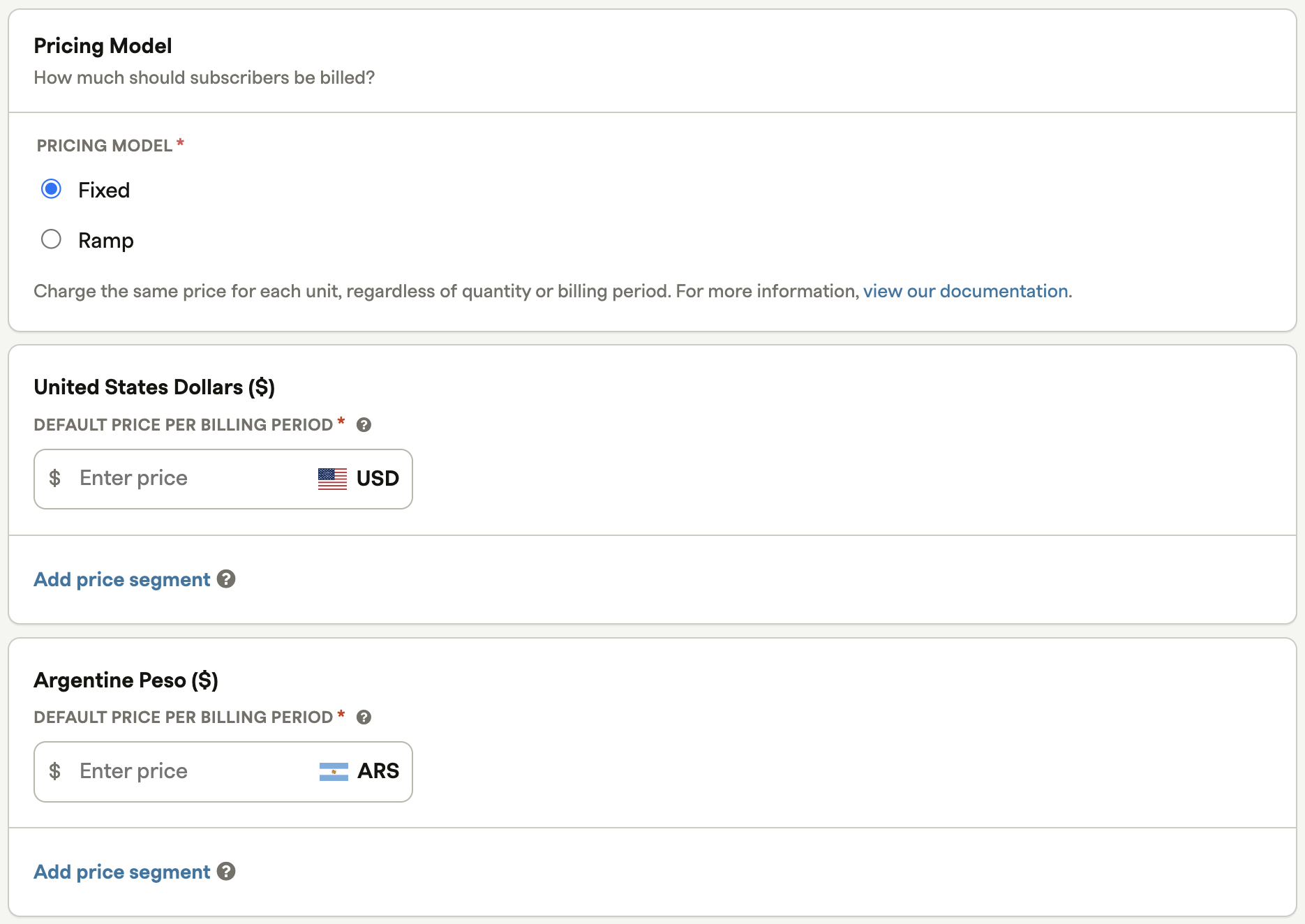
Task: Open the view our documentation link
Action: tap(965, 291)
